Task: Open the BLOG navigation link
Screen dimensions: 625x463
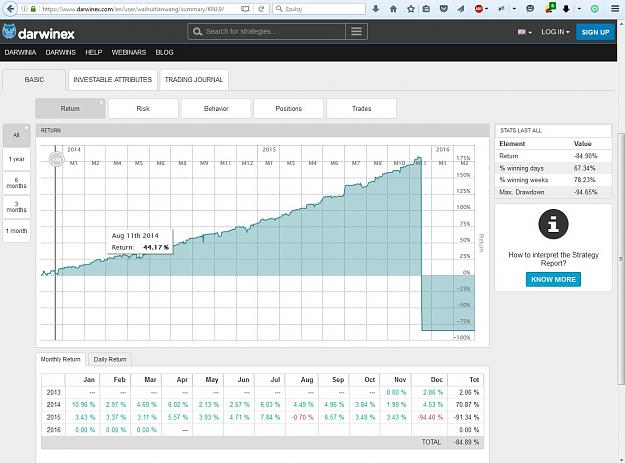Action: click(164, 52)
